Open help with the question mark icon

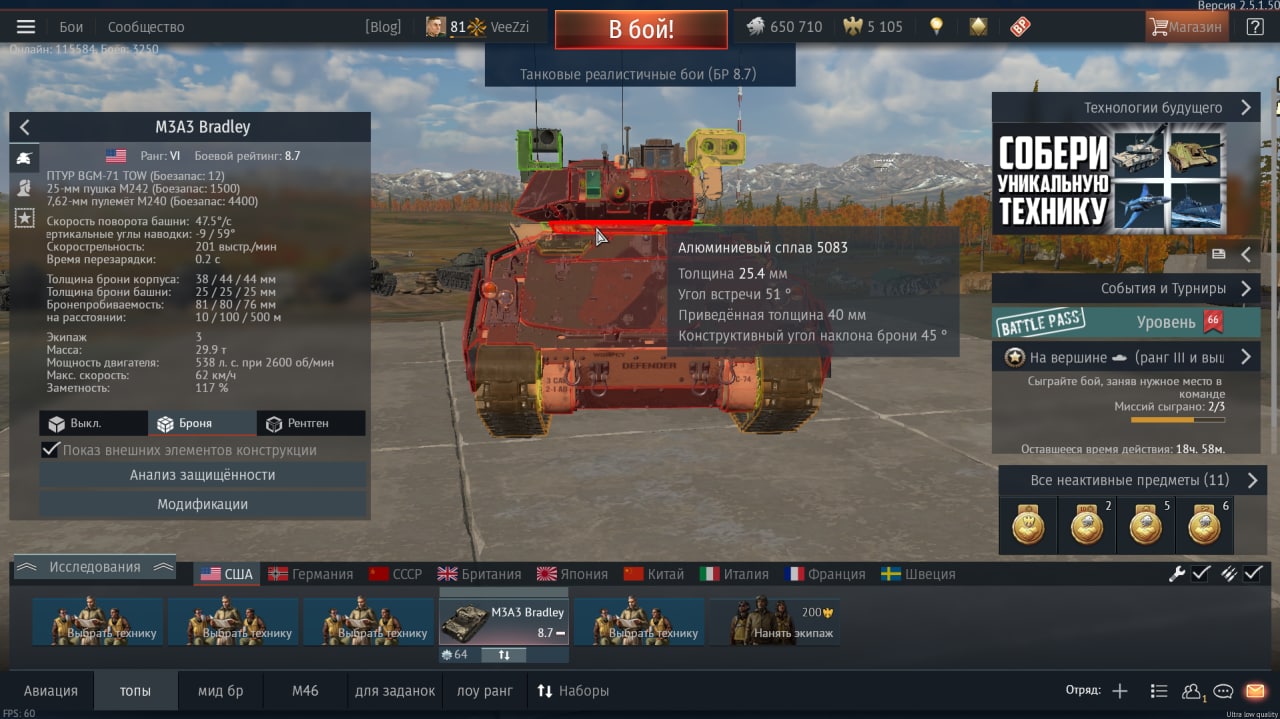pos(1255,27)
